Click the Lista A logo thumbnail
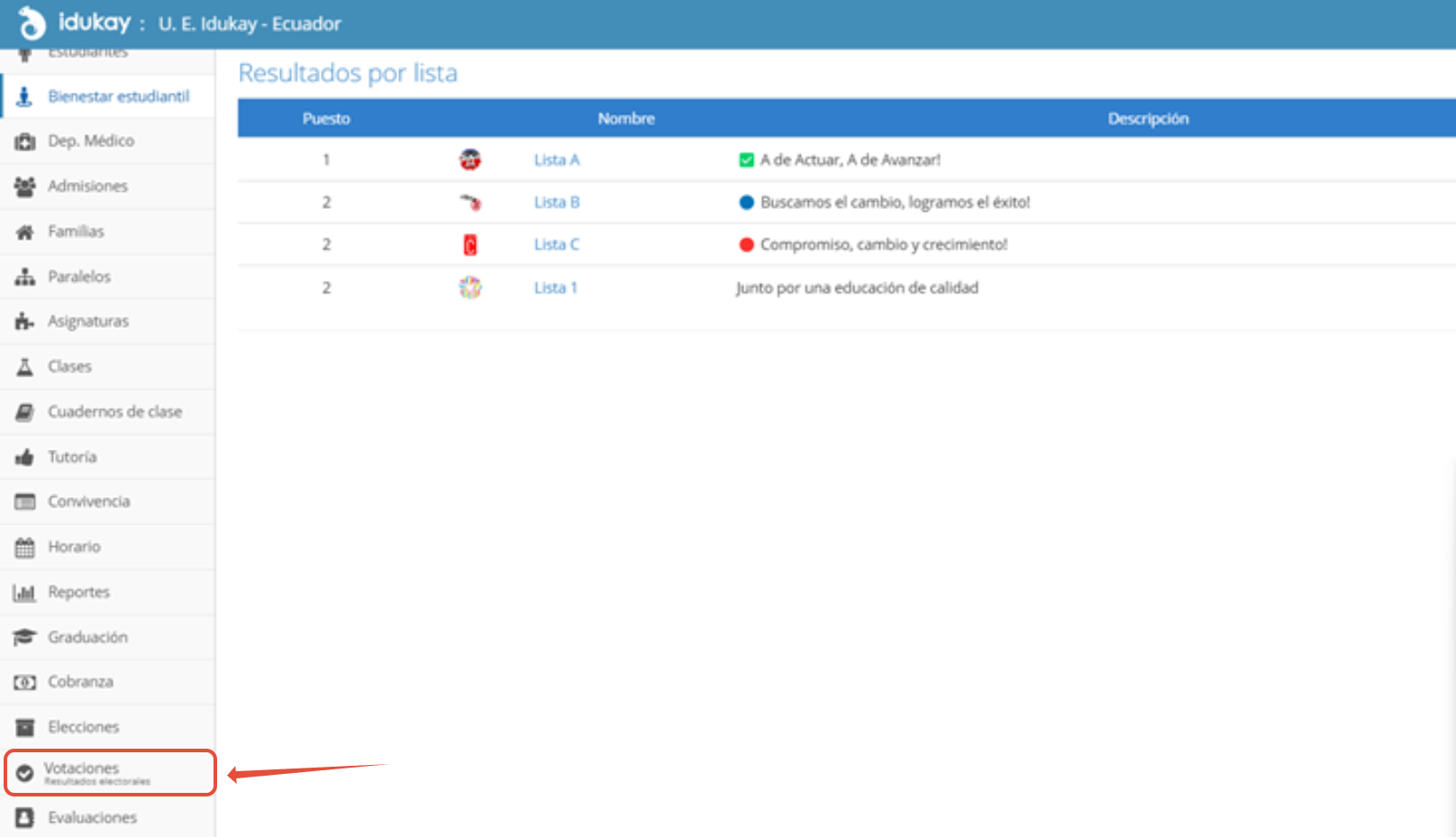1456x837 pixels. click(x=469, y=159)
